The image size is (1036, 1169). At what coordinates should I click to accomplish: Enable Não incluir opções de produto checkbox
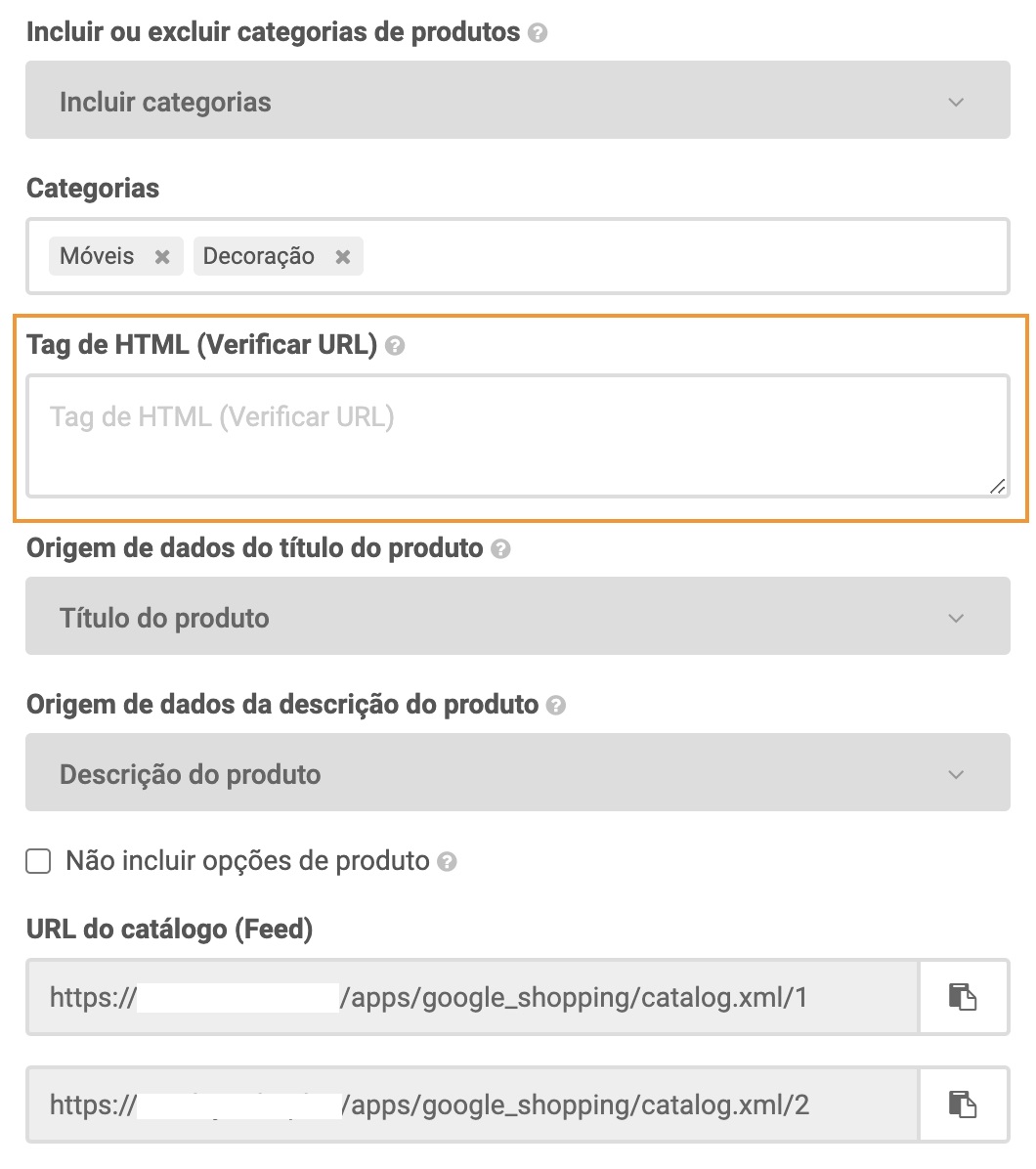click(39, 861)
